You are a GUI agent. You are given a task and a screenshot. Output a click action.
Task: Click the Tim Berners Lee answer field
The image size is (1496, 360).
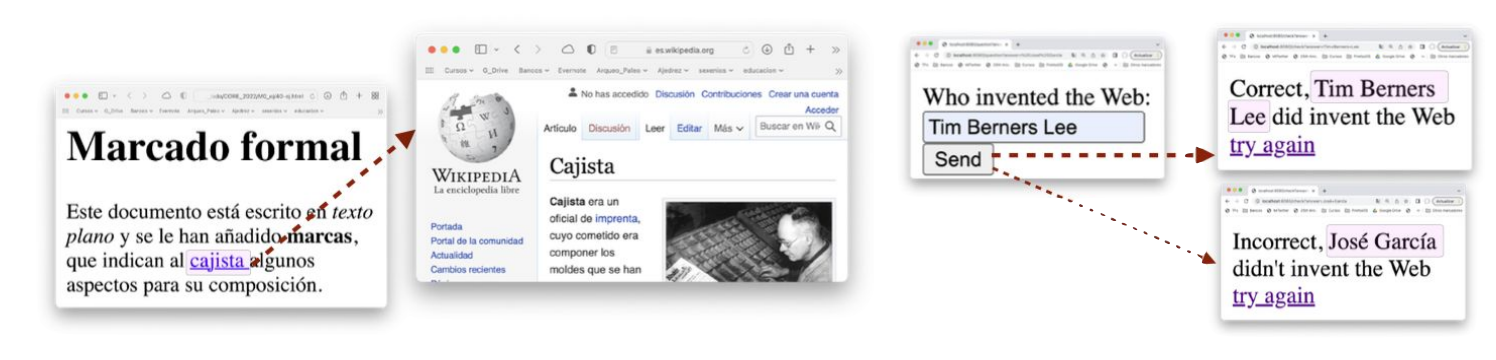click(1033, 127)
